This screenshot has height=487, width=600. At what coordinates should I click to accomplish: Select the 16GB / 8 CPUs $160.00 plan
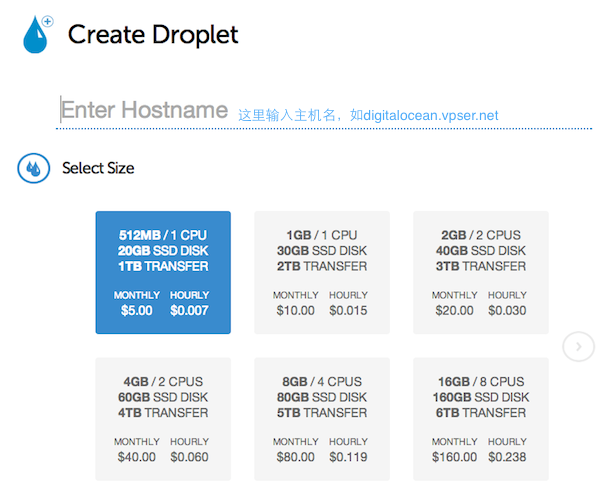click(481, 419)
